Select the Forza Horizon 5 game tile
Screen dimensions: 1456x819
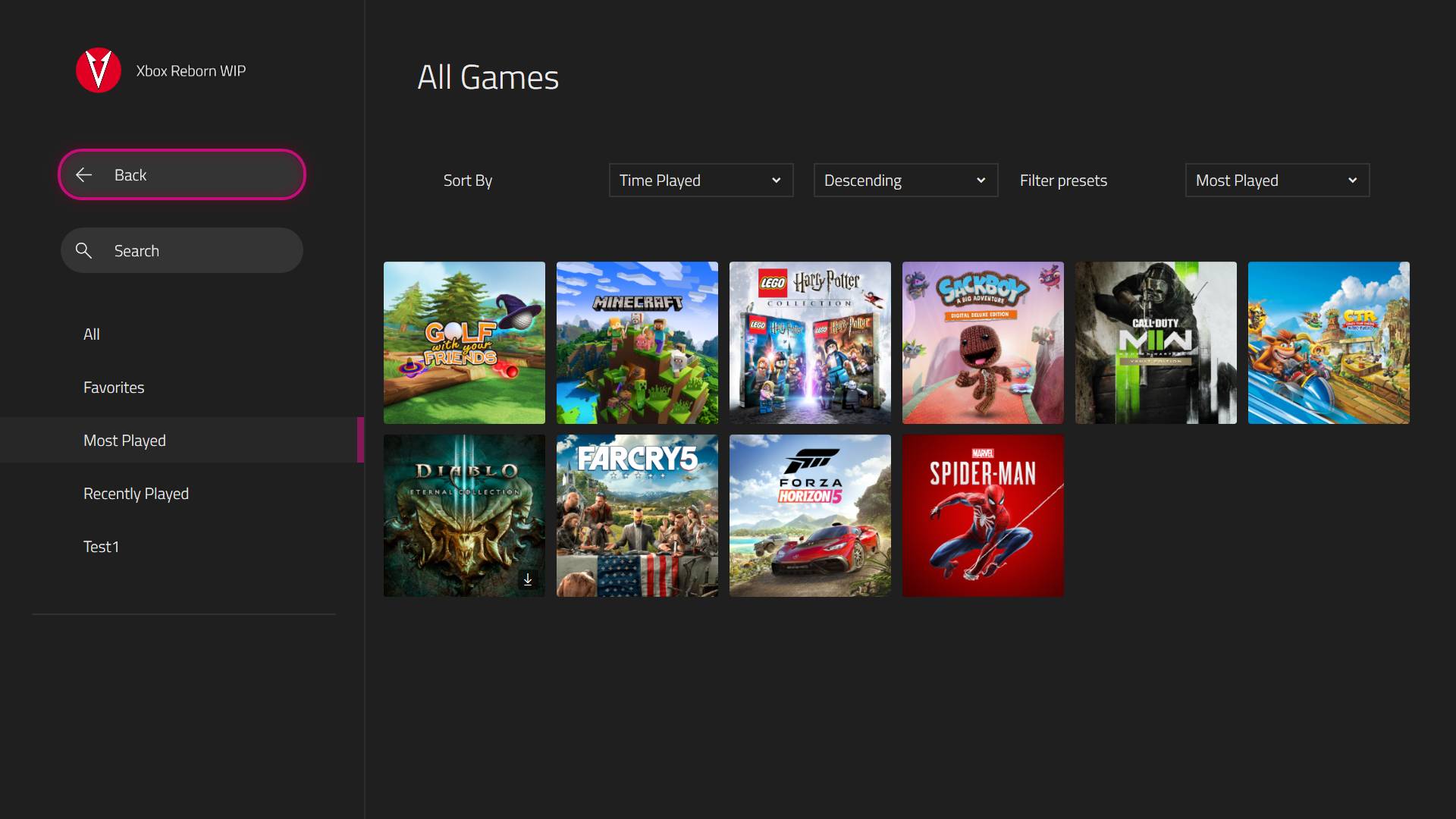click(x=810, y=516)
